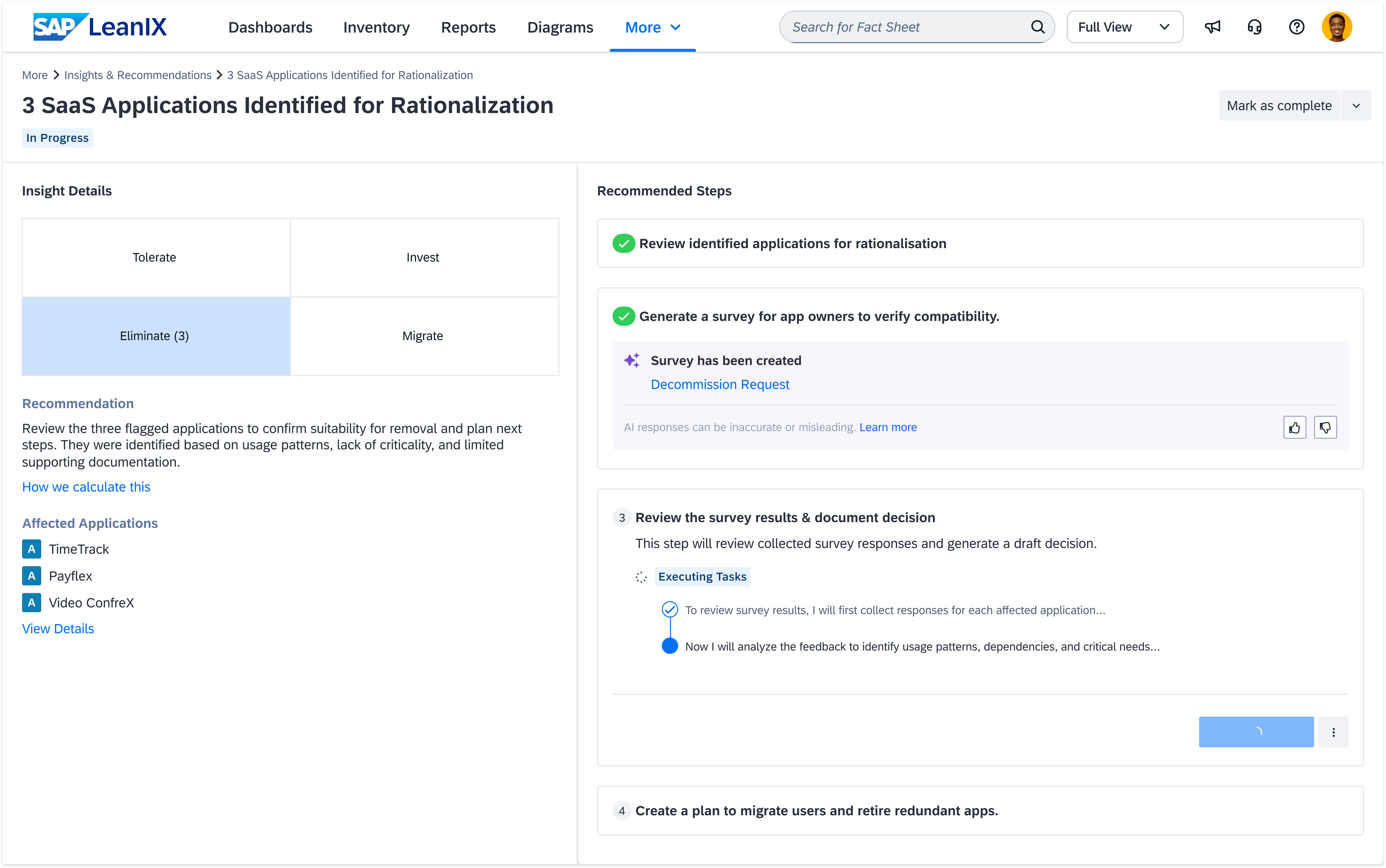Image resolution: width=1386 pixels, height=868 pixels.
Task: Click the help question mark icon
Action: pos(1296,27)
